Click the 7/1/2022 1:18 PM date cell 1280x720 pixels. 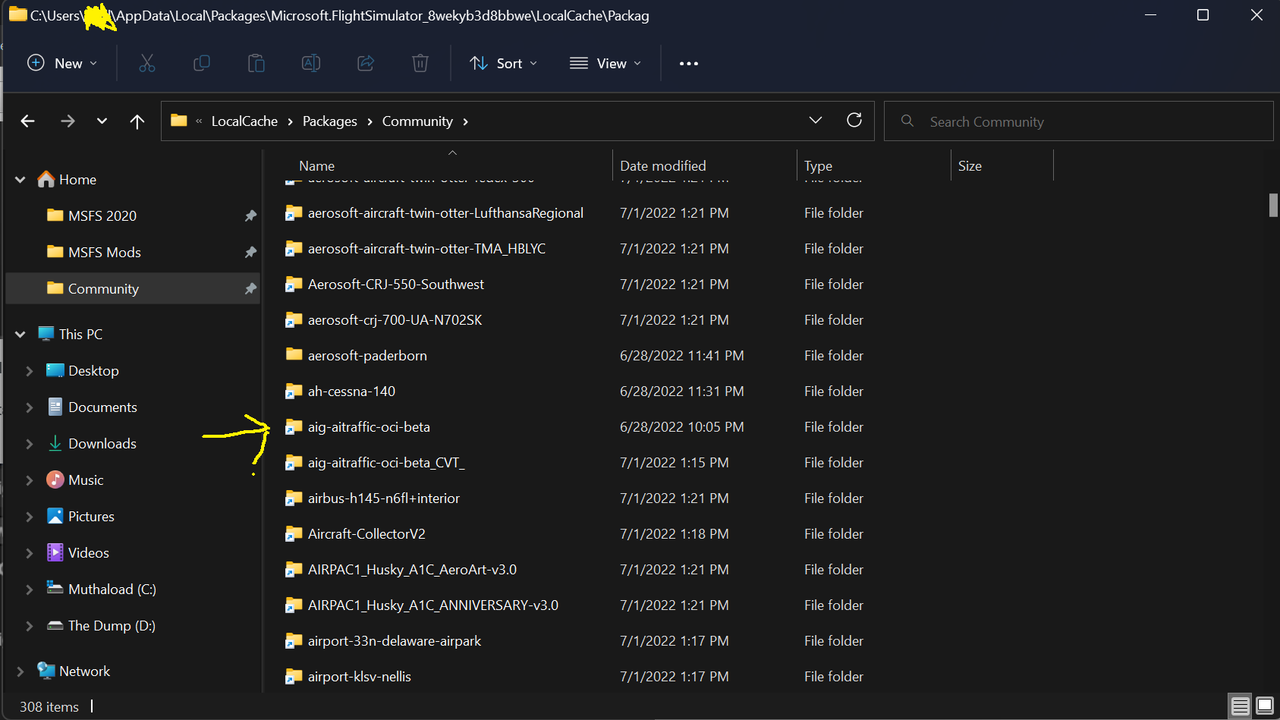674,534
